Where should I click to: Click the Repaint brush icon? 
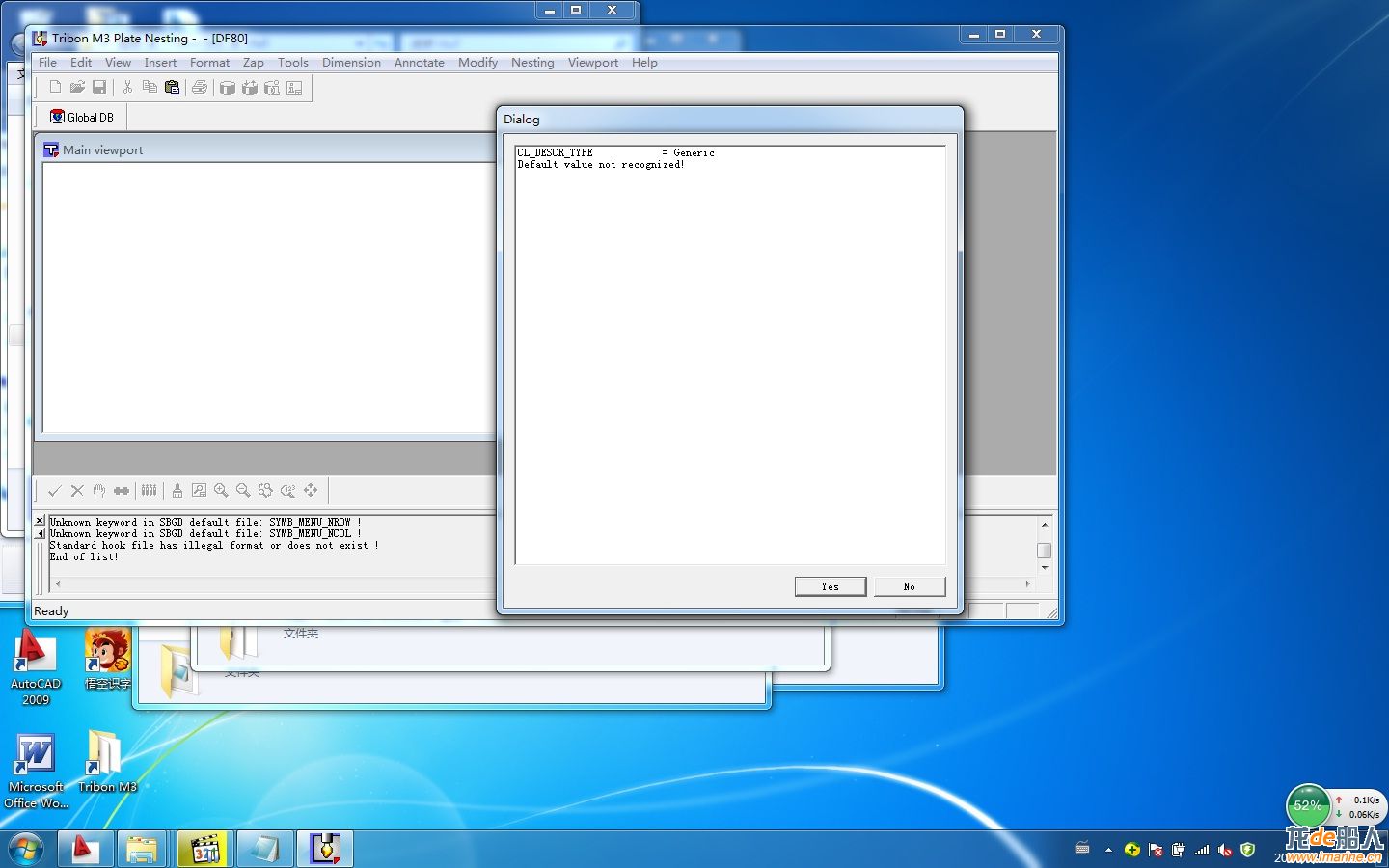pos(177,490)
